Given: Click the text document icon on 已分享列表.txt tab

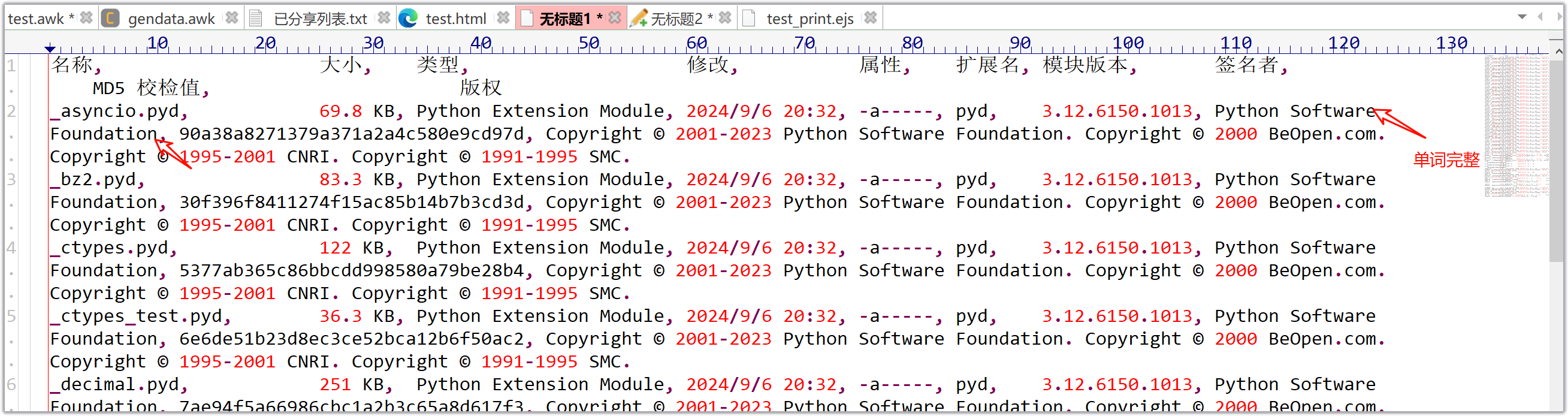Looking at the screenshot, I should [256, 18].
